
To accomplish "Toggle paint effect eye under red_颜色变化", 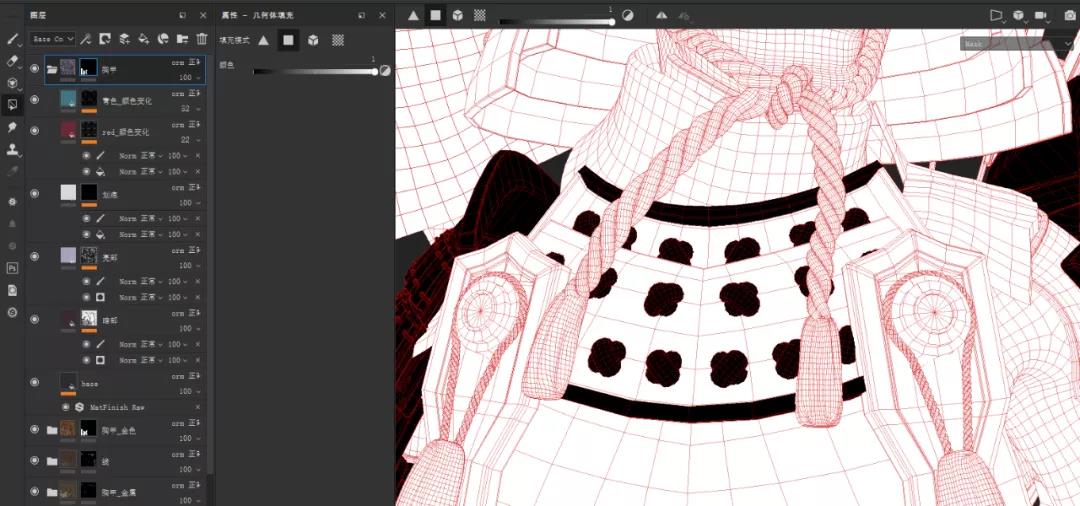I will click(86, 156).
